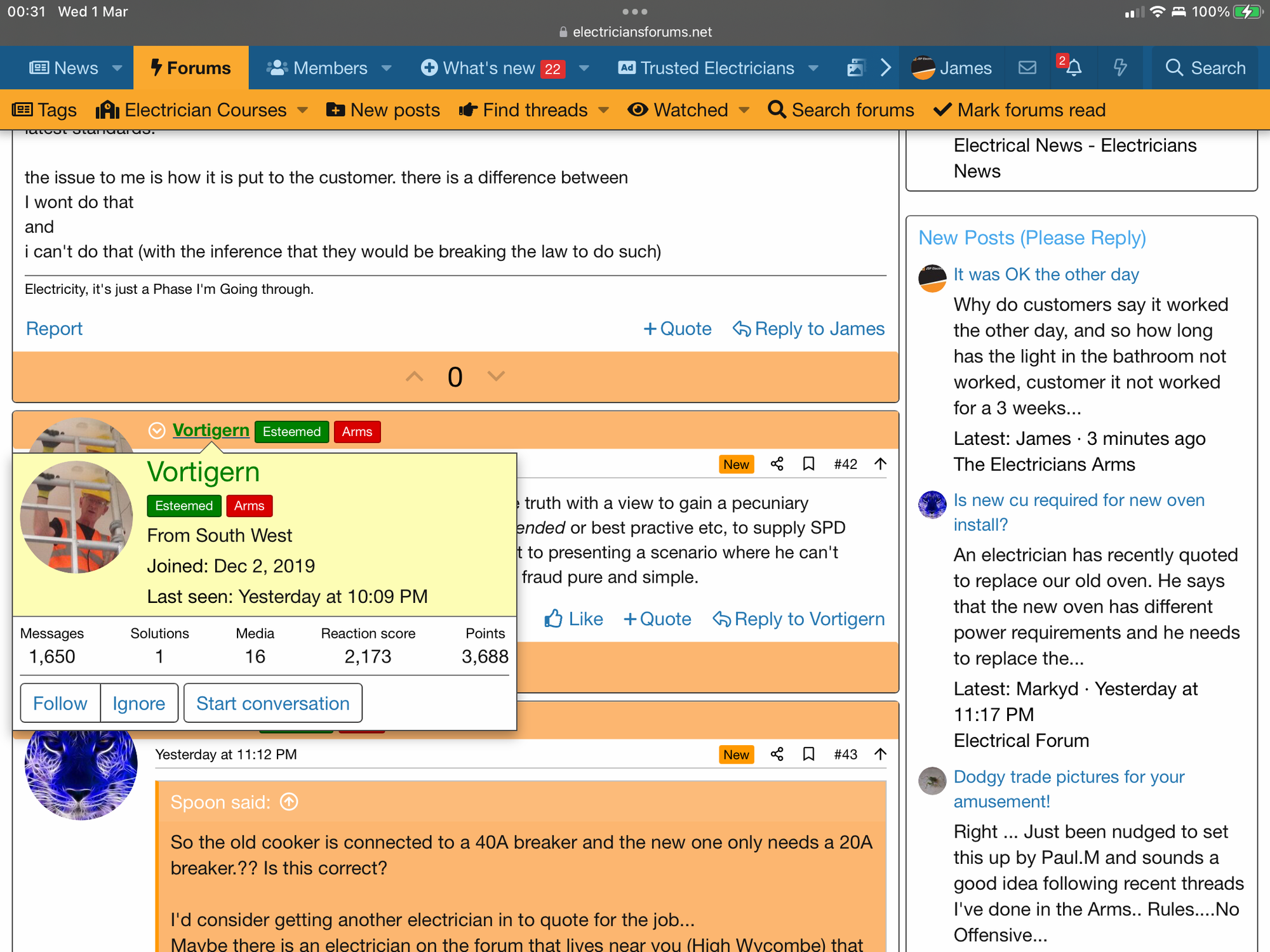1270x952 pixels.
Task: Click James avatar in top navigation
Action: pos(923,68)
